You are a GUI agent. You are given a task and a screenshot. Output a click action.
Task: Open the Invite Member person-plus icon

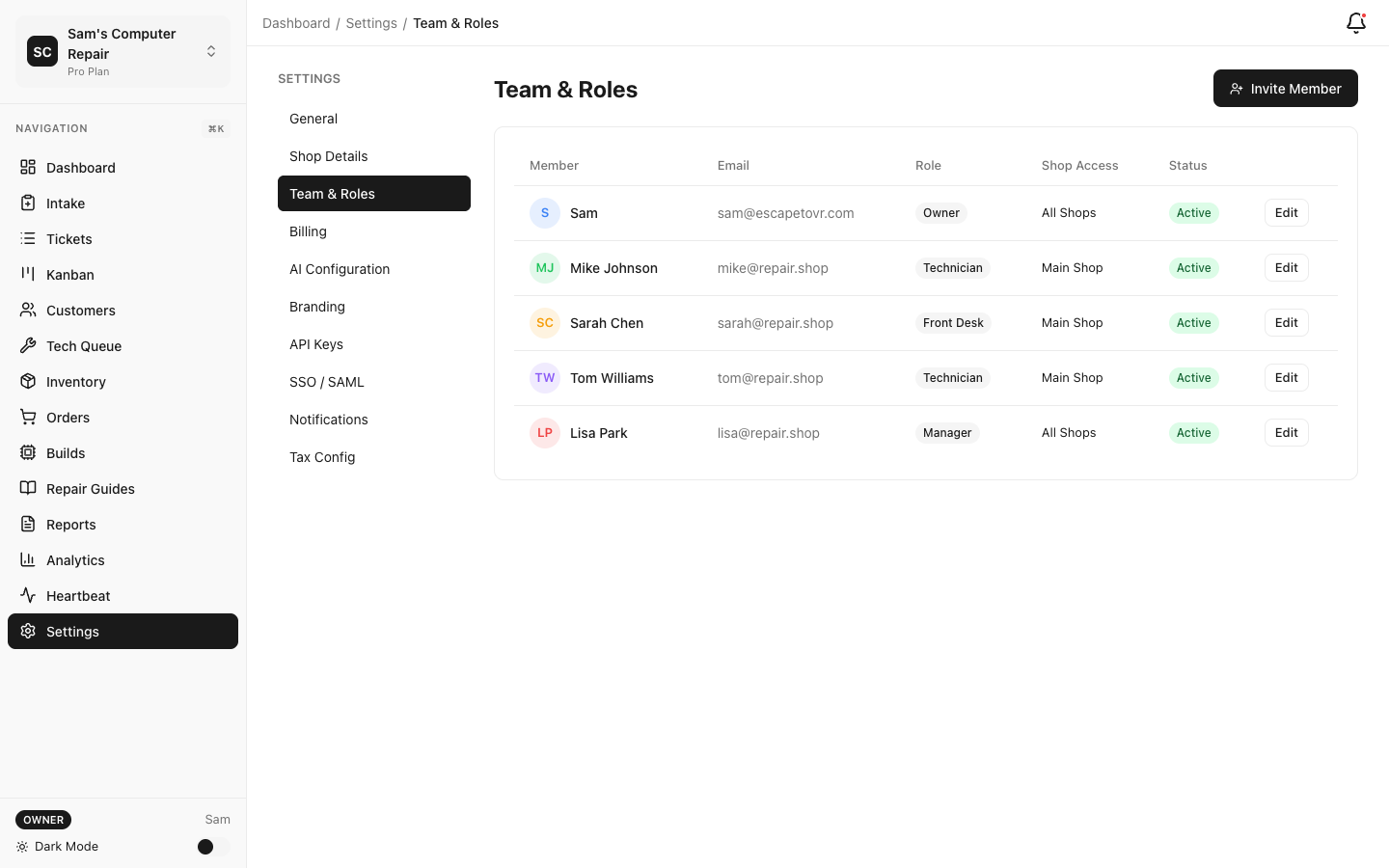point(1237,88)
